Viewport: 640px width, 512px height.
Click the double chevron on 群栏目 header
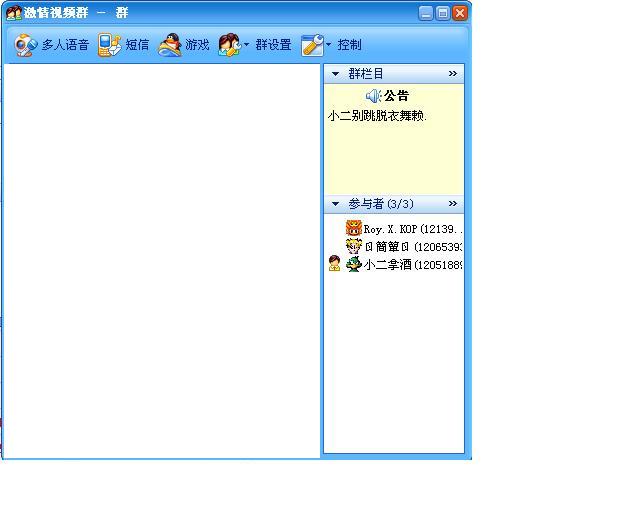[453, 74]
